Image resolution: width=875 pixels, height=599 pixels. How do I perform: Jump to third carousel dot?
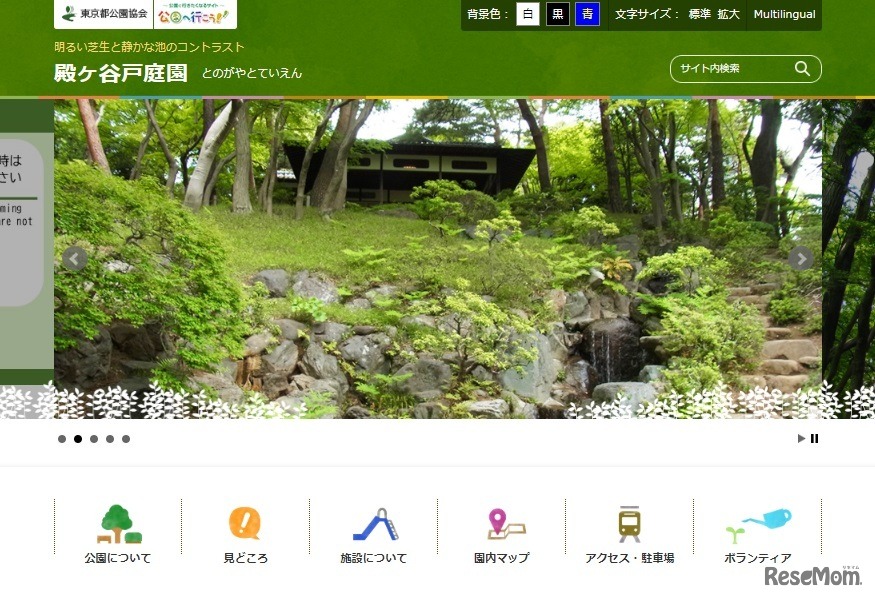(94, 439)
